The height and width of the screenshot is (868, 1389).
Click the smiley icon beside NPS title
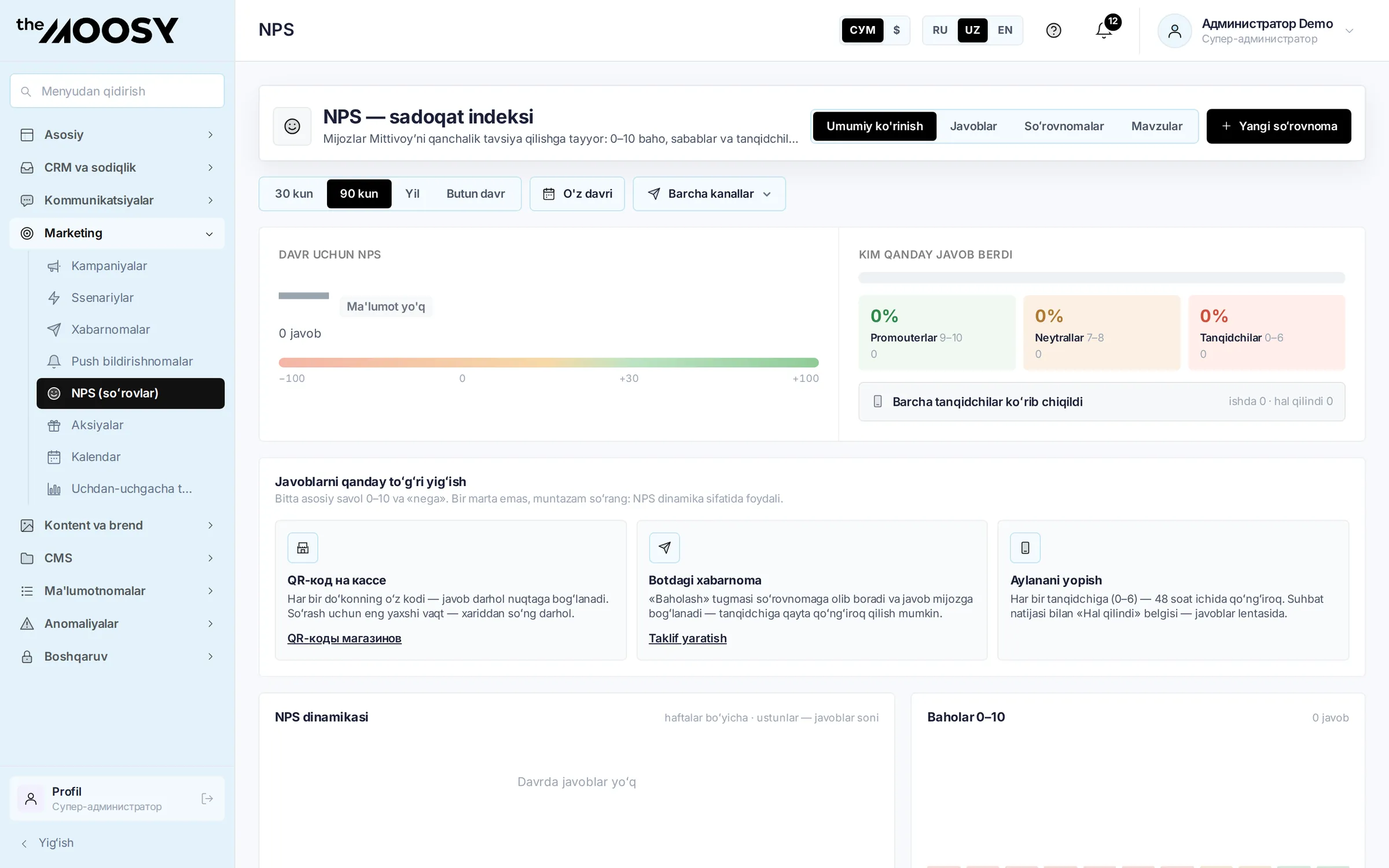[x=292, y=126]
